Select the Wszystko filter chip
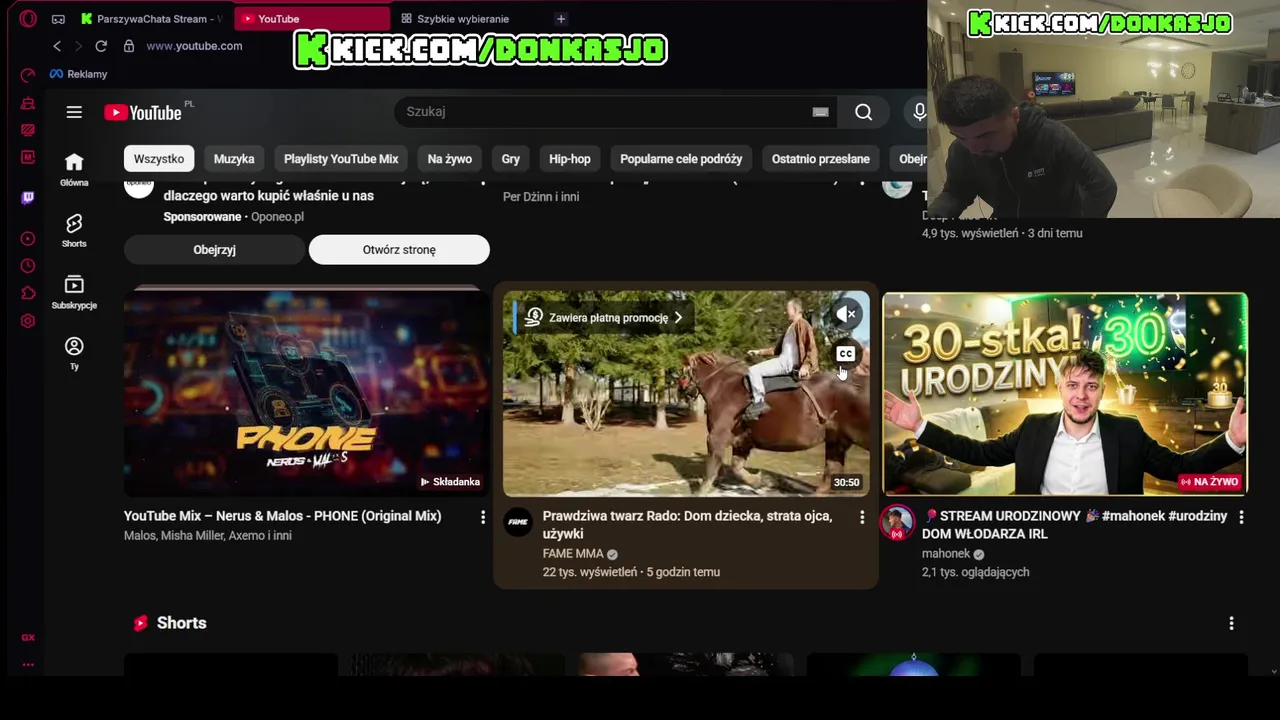This screenshot has height=720, width=1280. (159, 159)
